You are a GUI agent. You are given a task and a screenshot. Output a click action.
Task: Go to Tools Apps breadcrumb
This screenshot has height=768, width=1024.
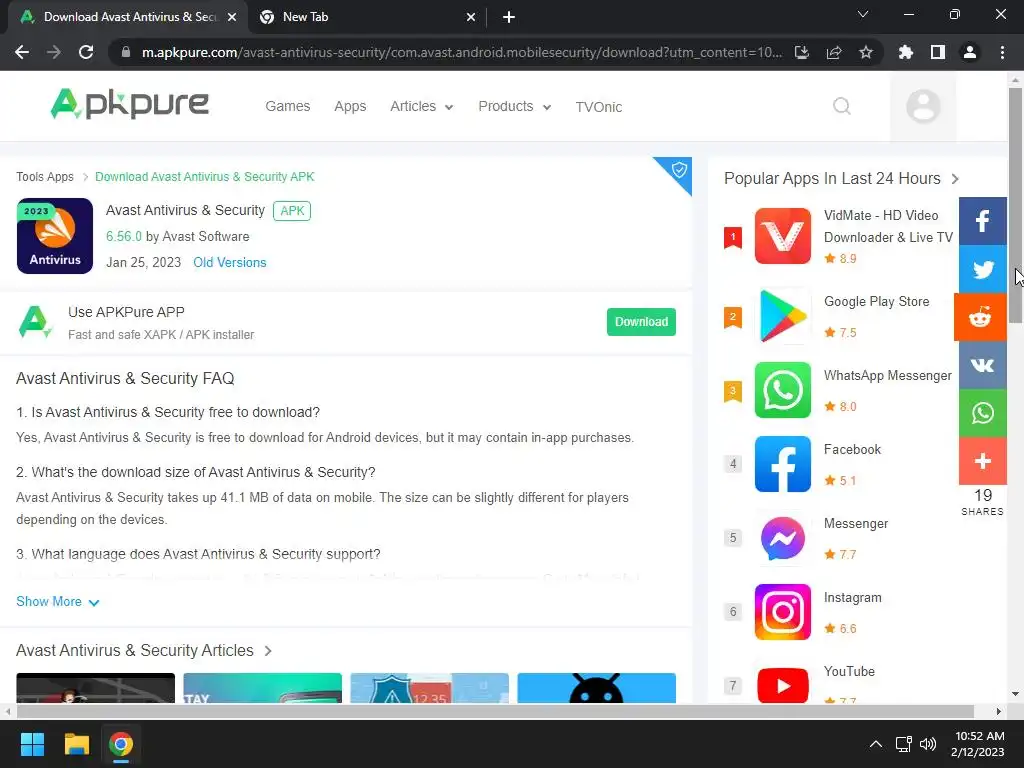tap(45, 177)
